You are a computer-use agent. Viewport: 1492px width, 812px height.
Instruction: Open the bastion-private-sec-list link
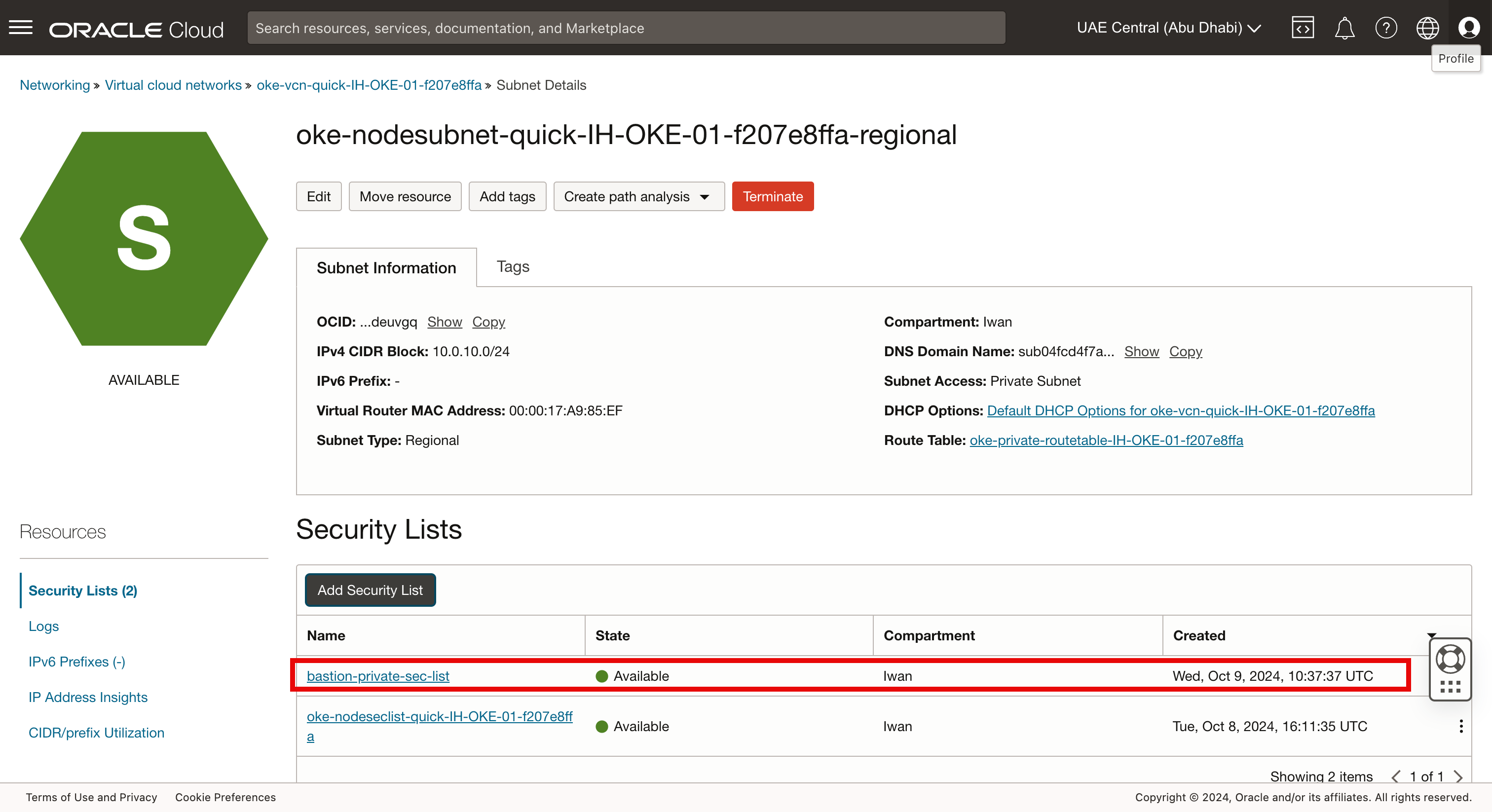pos(377,676)
